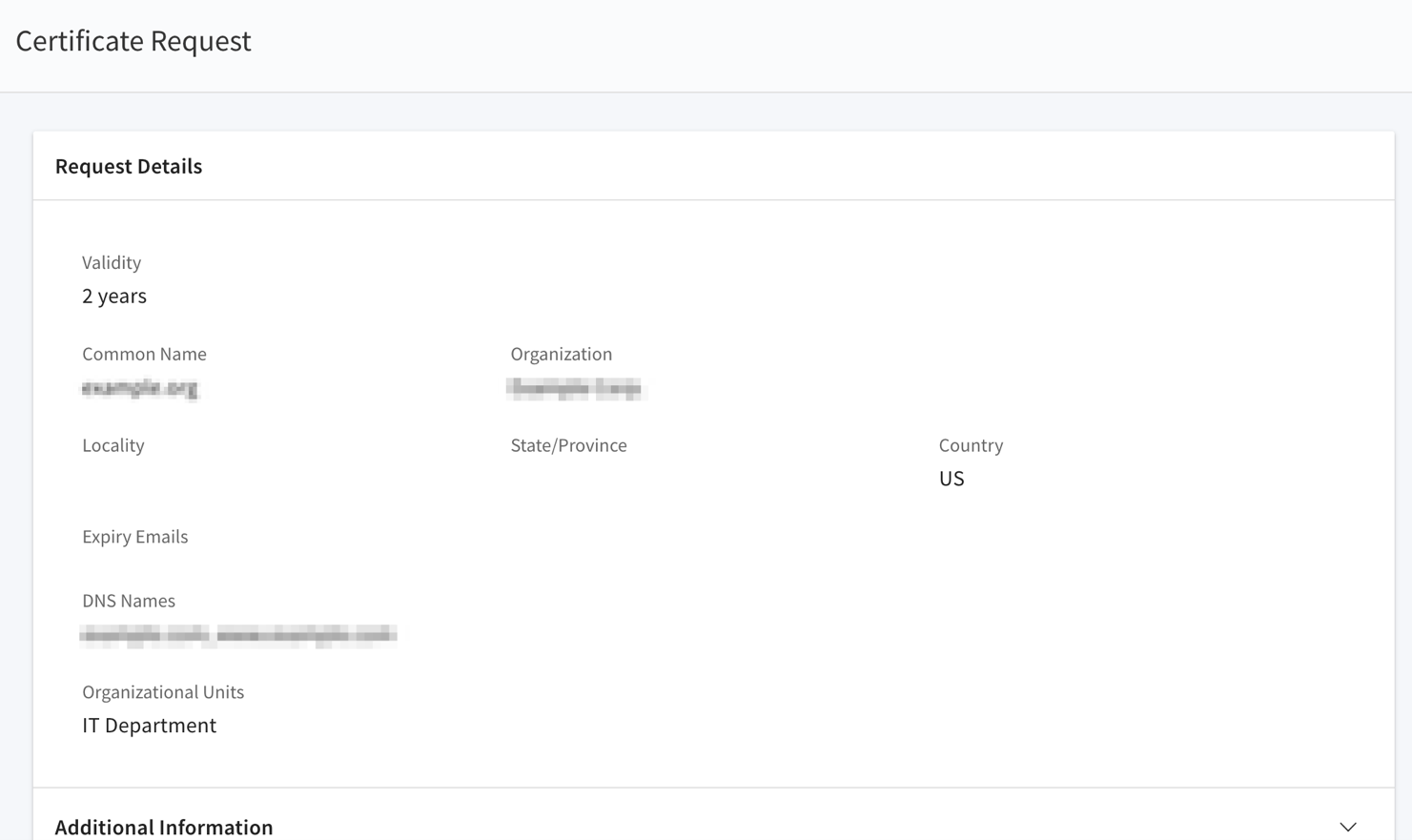Viewport: 1412px width, 840px height.
Task: Click the Certificate Request page title
Action: [133, 41]
